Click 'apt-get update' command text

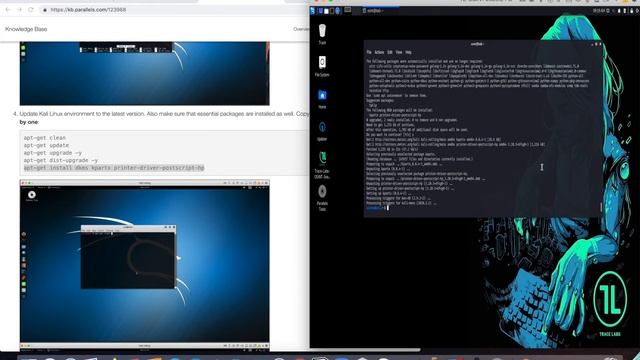pos(46,145)
